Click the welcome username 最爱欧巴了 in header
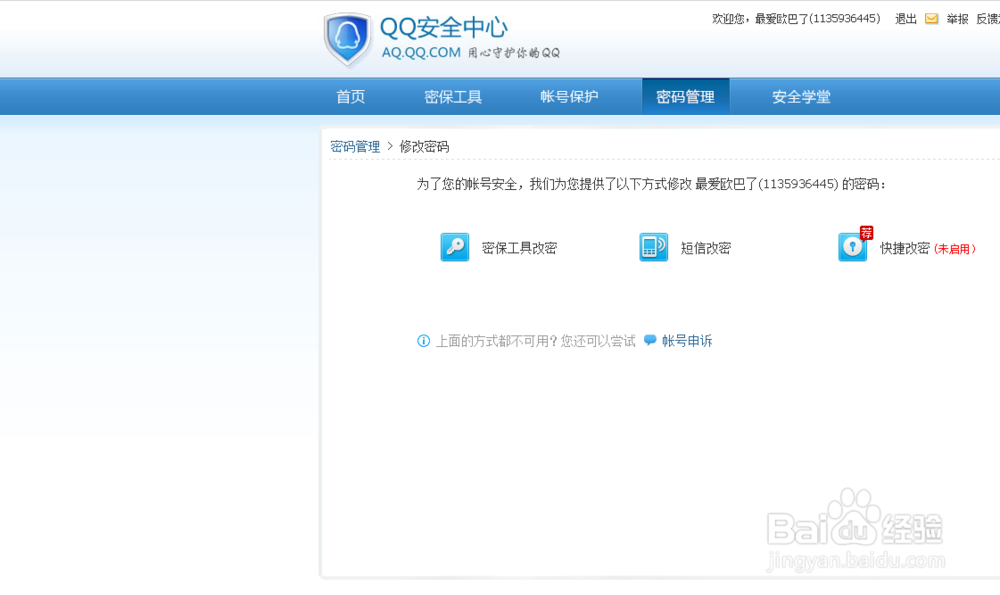This screenshot has width=1000, height=595. (x=782, y=18)
